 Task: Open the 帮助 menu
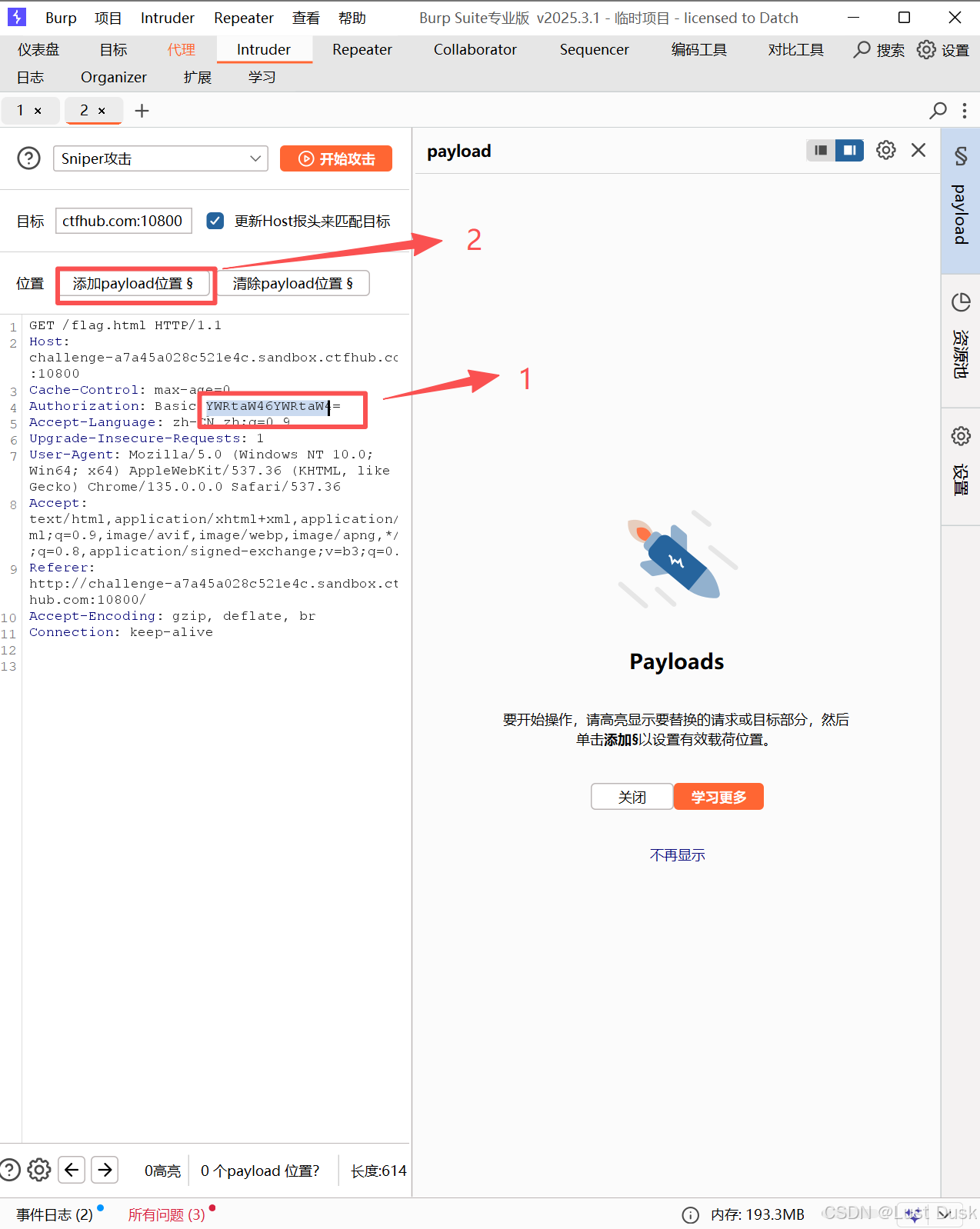point(352,18)
